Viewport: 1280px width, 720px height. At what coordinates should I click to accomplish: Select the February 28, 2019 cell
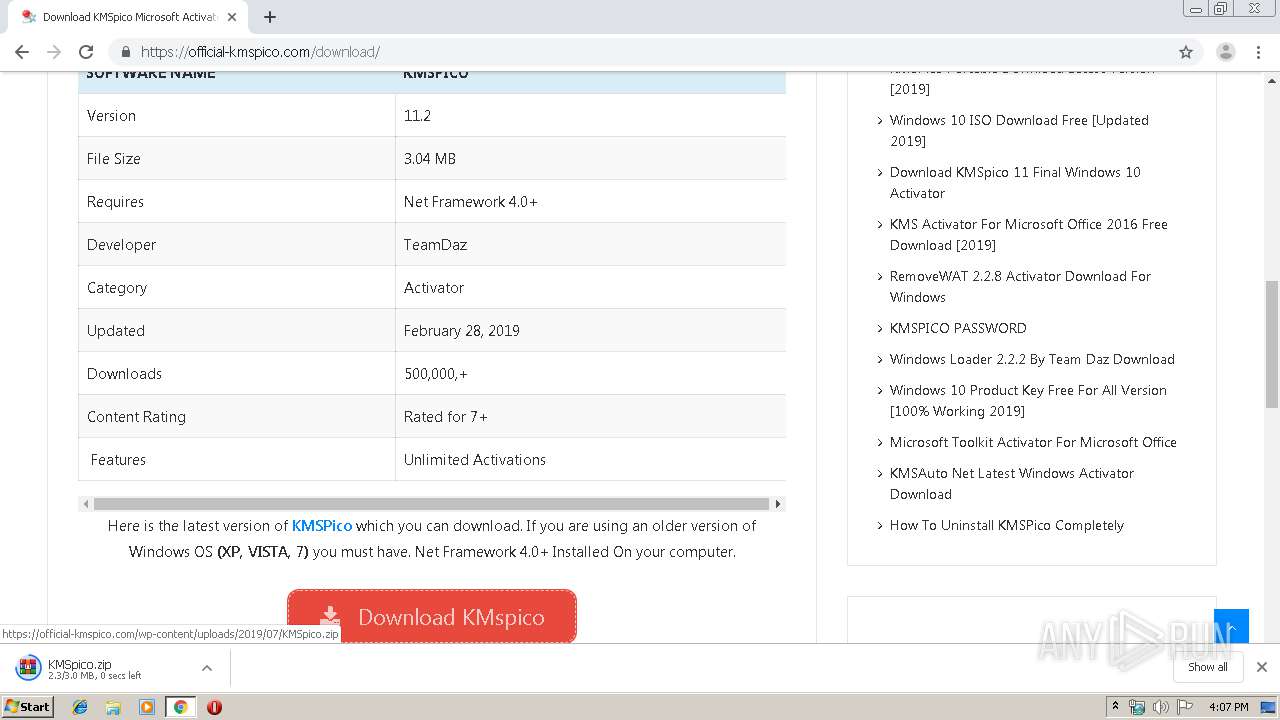(x=590, y=331)
